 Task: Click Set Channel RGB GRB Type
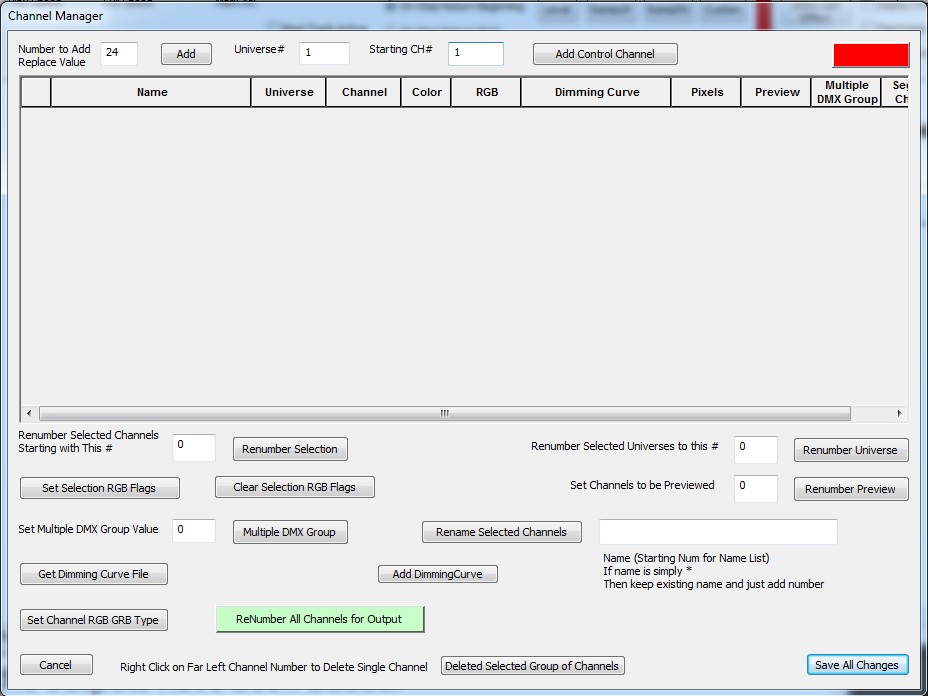click(x=94, y=620)
